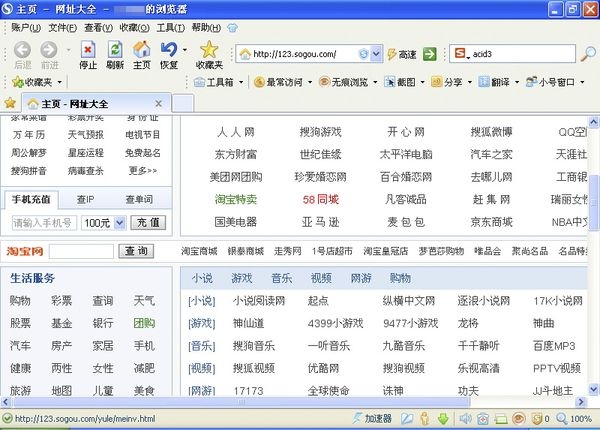This screenshot has height=430, width=600.
Task: Click the green go arrow beside address bar
Action: (429, 53)
